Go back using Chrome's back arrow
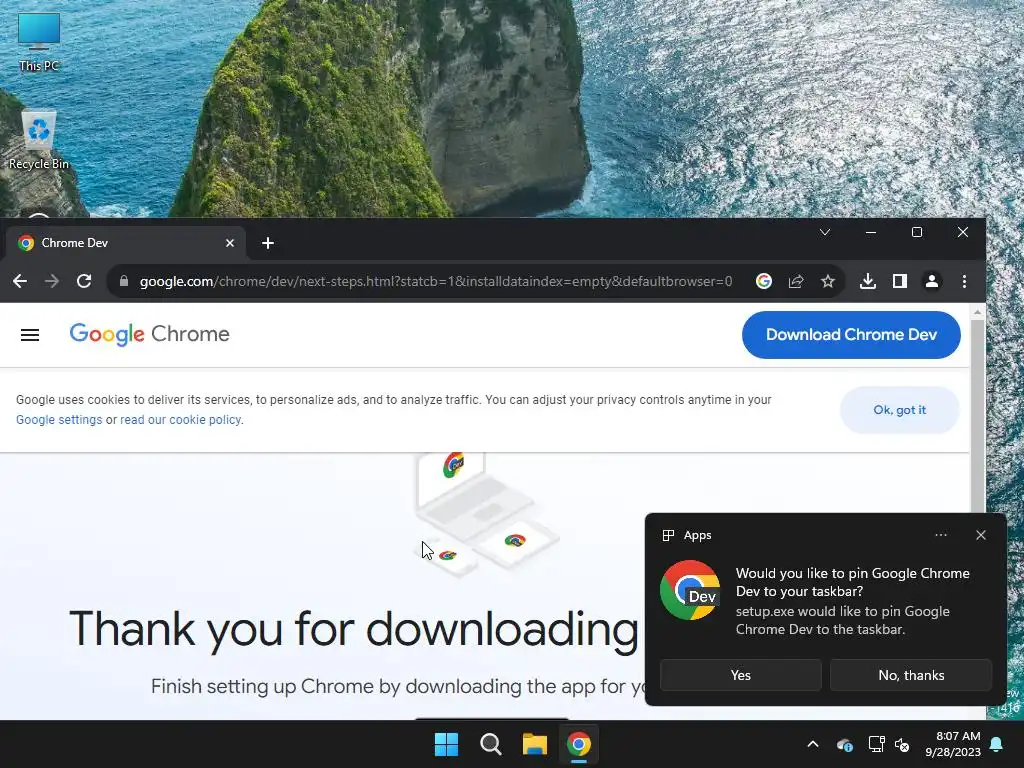Screen dimensions: 1024x768 click(x=20, y=281)
